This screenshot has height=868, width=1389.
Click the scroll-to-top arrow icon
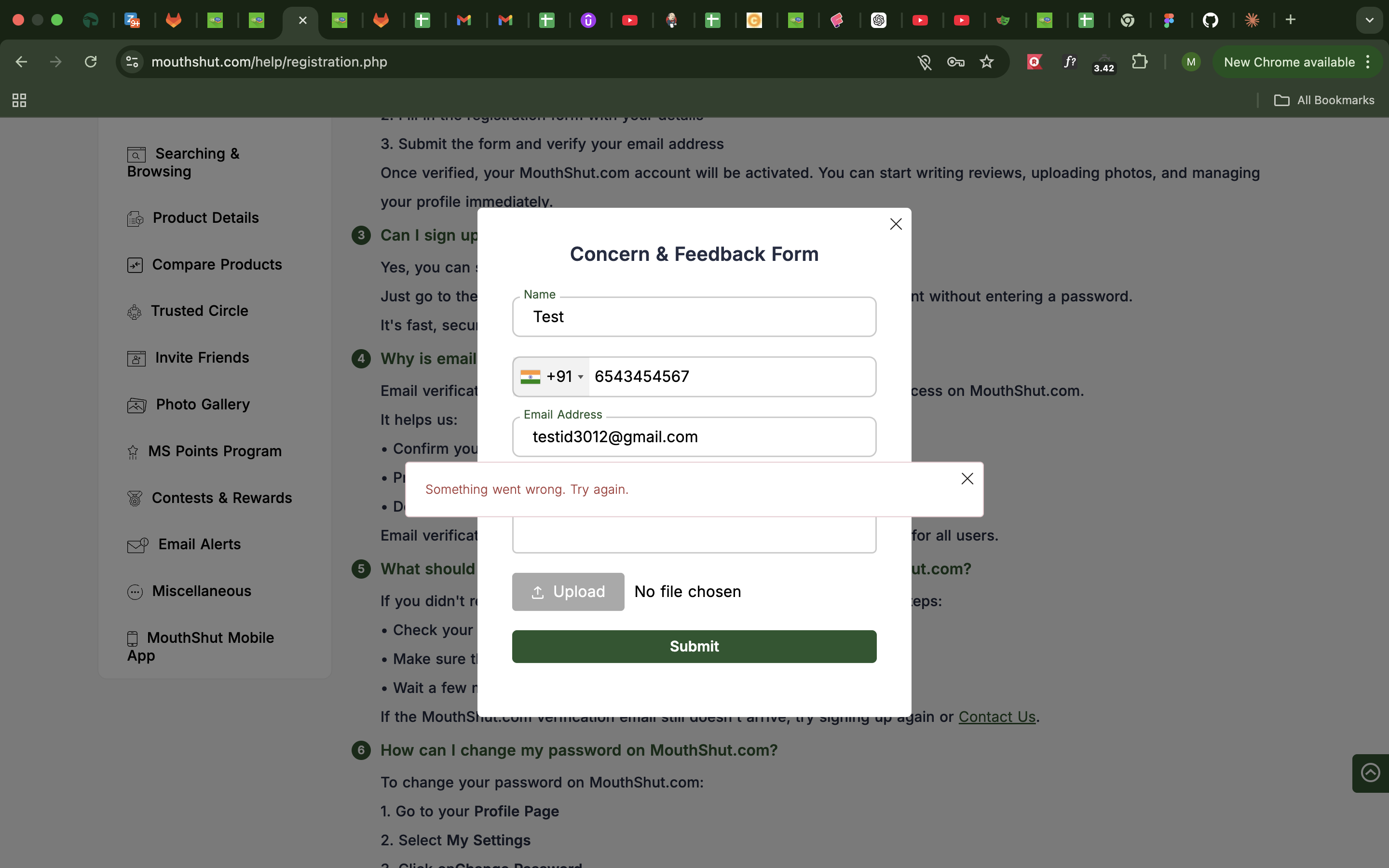click(x=1370, y=773)
